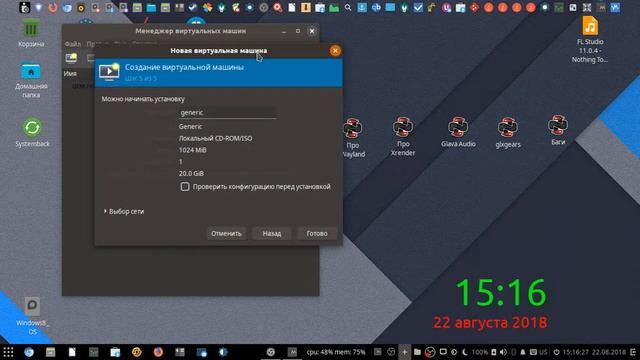
Task: Click the magnifier search icon in top panel
Action: 348,8
